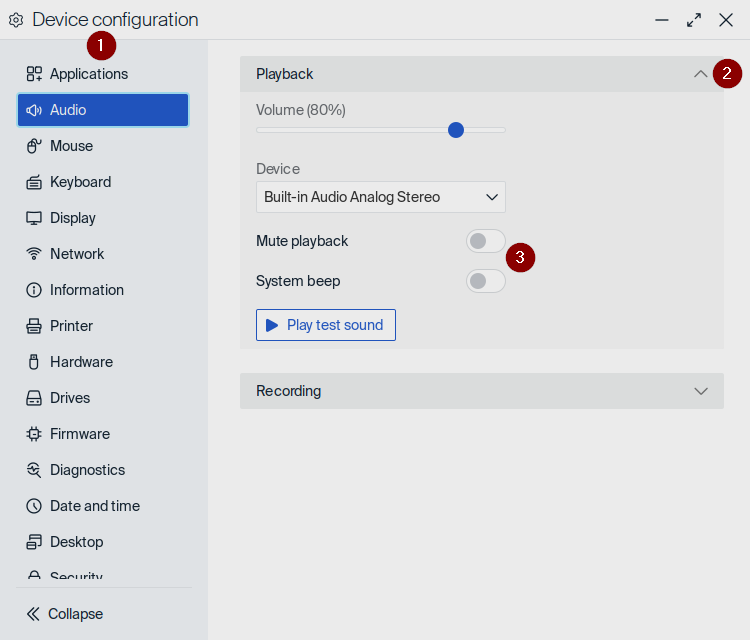This screenshot has height=640, width=750.
Task: Select the Hardware menu entry
Action: [x=81, y=362]
